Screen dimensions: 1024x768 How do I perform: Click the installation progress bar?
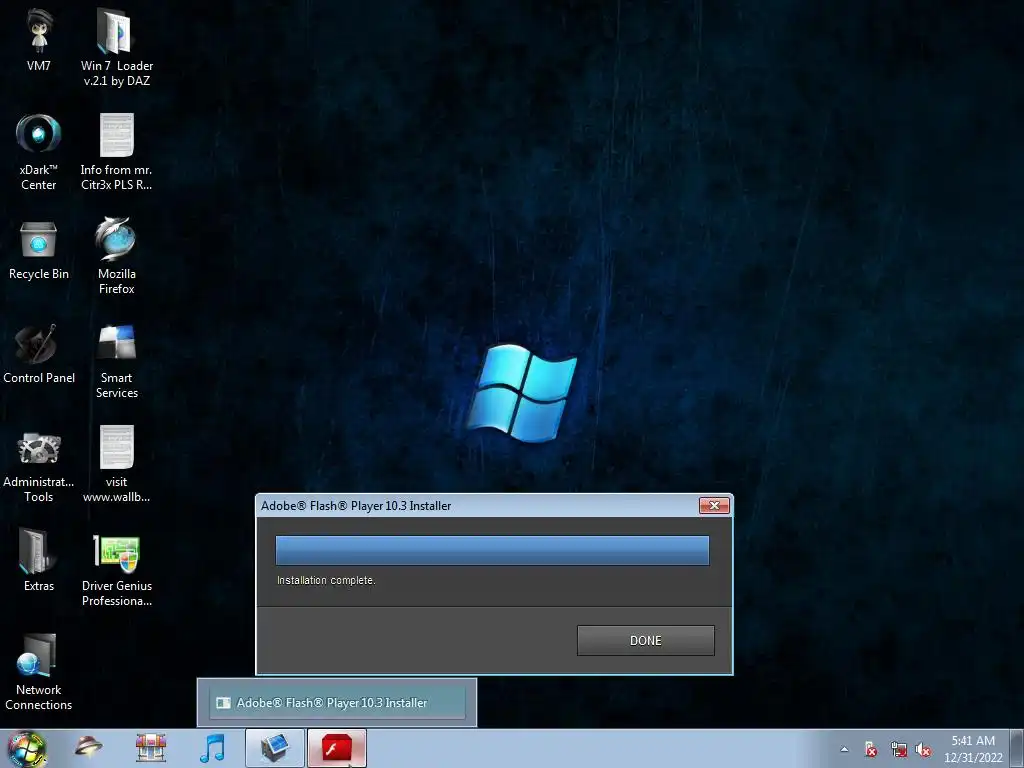click(492, 550)
